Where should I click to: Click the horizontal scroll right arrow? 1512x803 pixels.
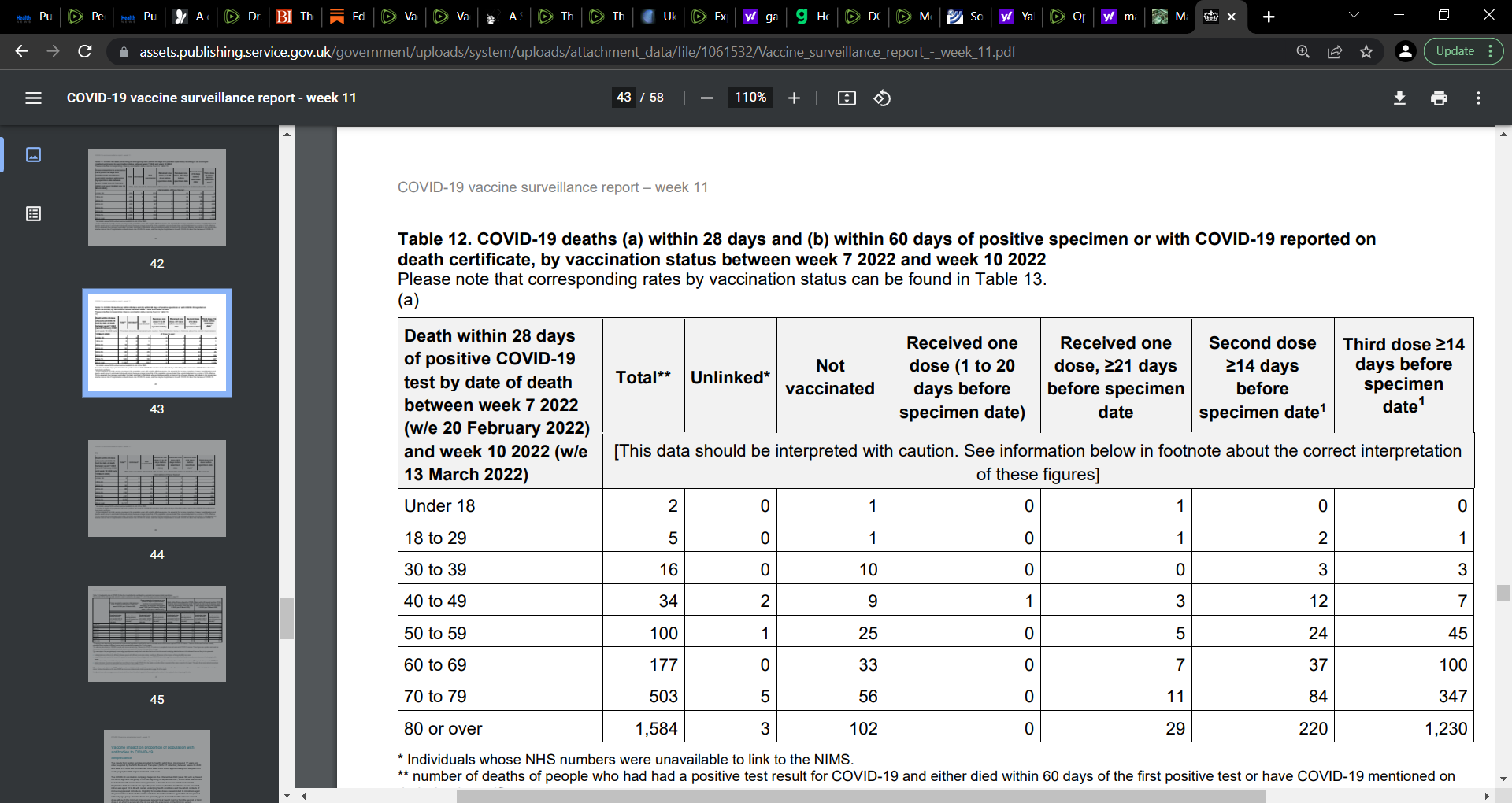tap(1488, 796)
